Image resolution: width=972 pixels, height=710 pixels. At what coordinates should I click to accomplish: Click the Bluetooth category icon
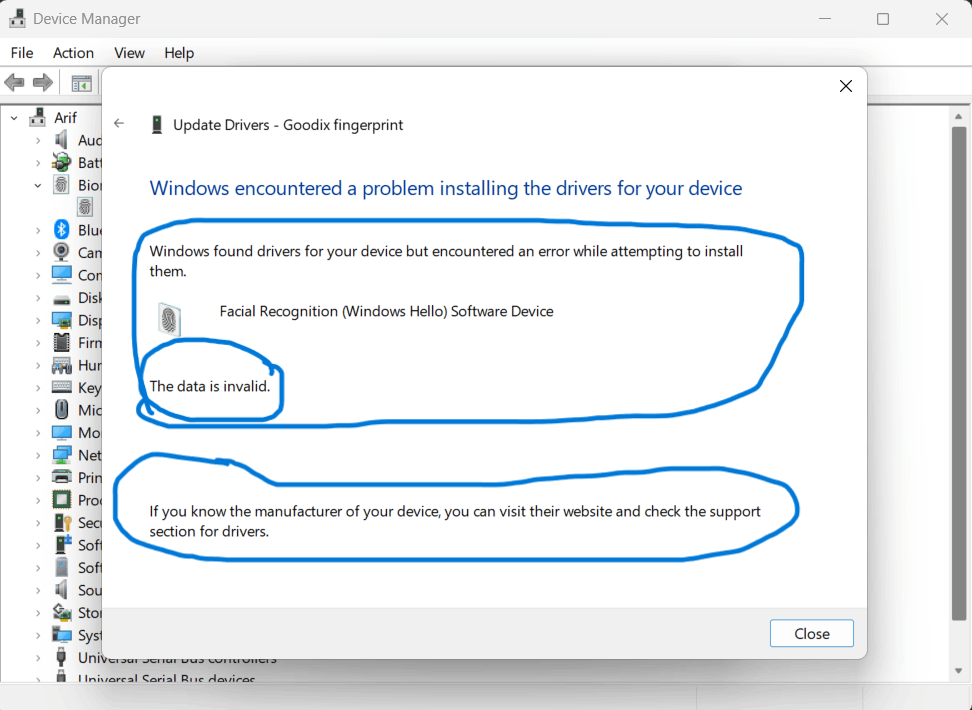click(x=61, y=229)
